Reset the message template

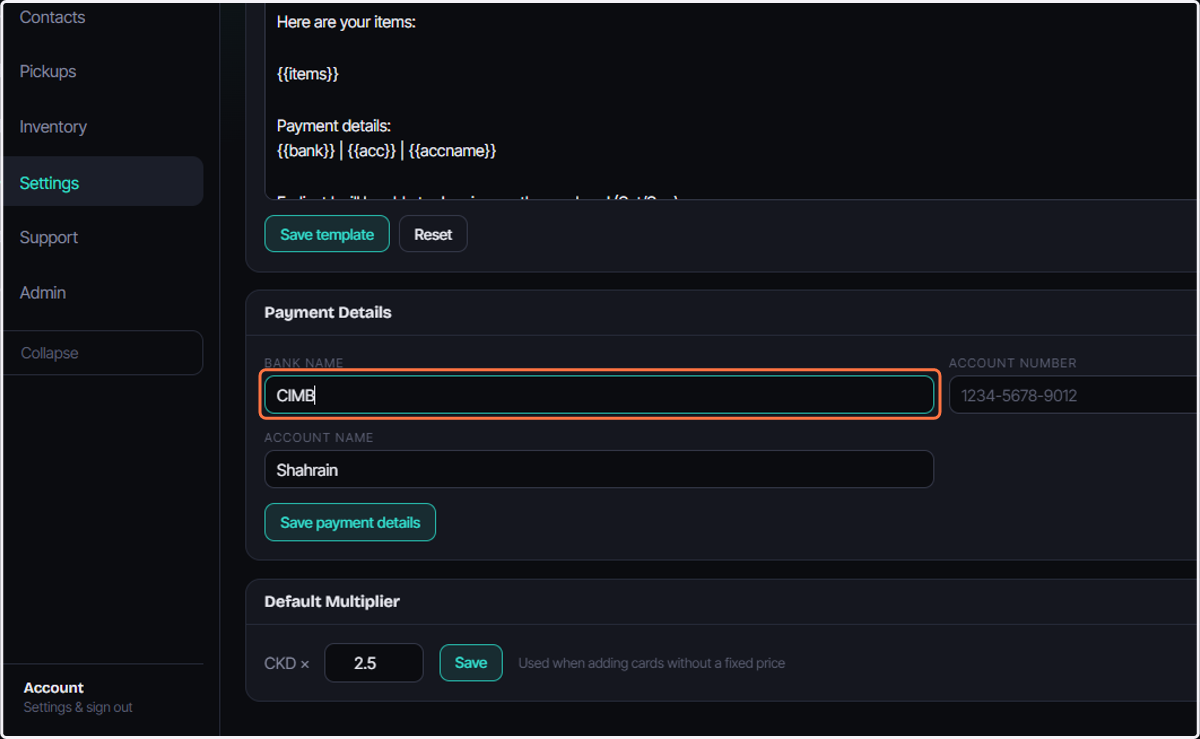point(433,234)
